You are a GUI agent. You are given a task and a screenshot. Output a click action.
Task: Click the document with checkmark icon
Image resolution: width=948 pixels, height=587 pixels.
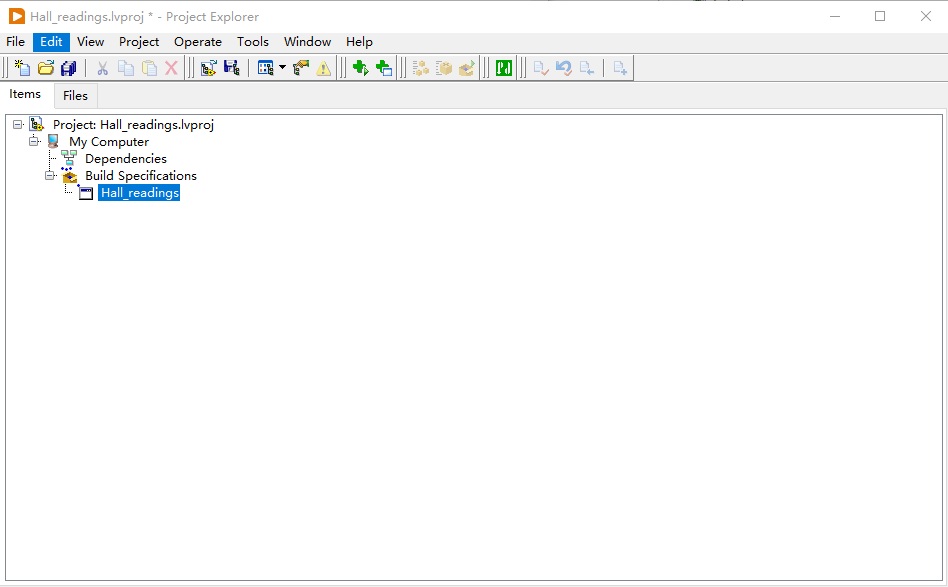541,68
